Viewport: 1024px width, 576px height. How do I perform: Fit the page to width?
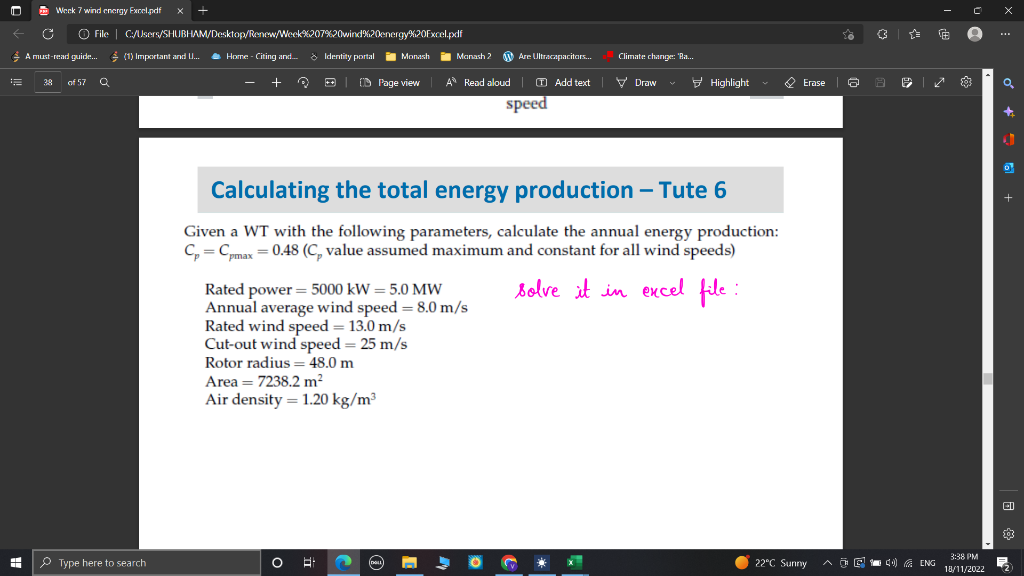(329, 82)
